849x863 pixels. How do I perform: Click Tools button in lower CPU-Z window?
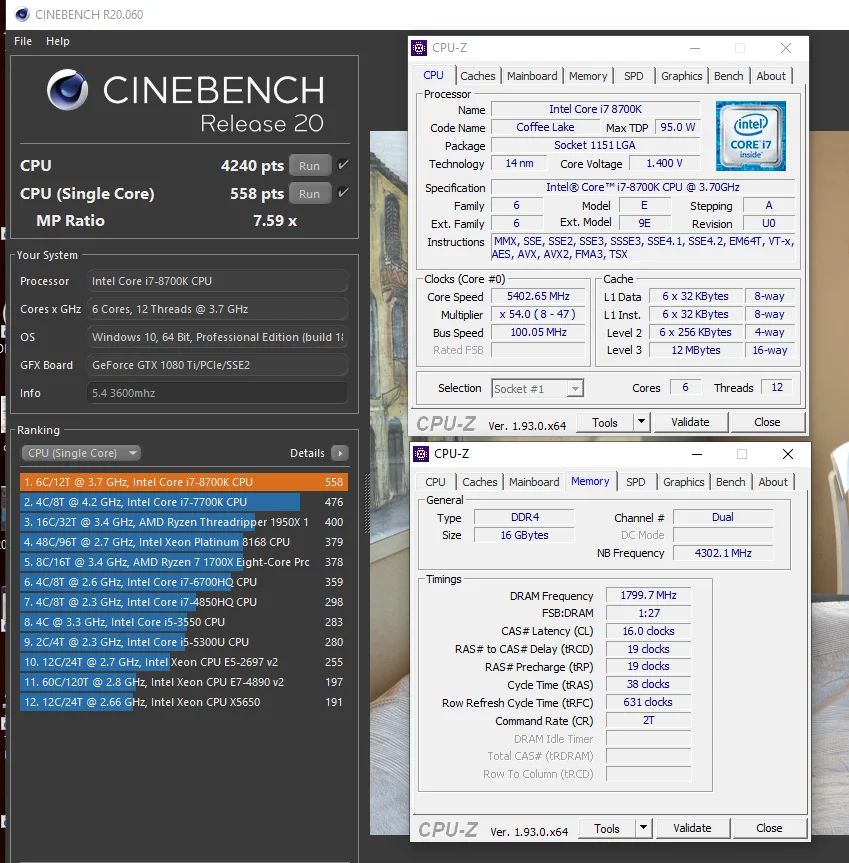pos(607,828)
